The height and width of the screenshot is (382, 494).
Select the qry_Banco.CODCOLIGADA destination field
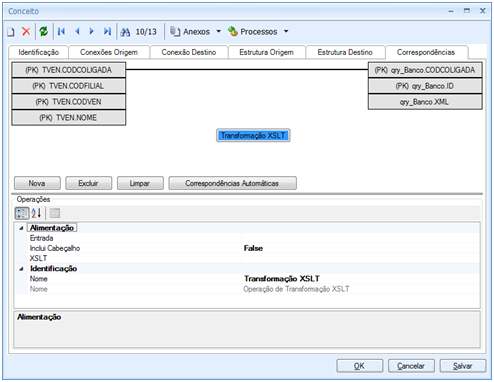[425, 70]
